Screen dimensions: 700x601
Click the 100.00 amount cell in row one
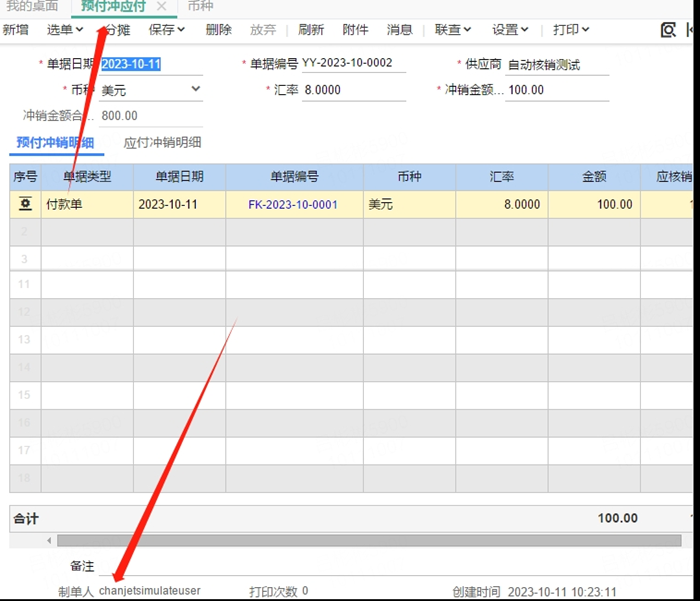pyautogui.click(x=594, y=205)
